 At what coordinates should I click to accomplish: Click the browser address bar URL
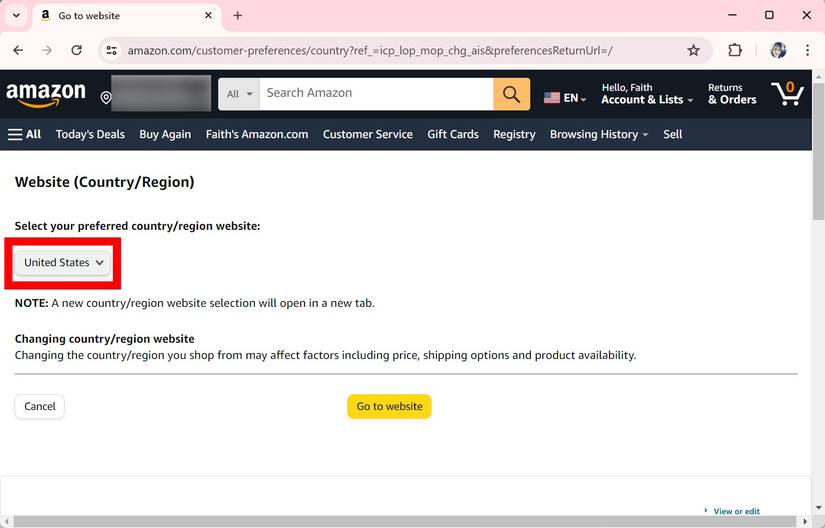click(x=370, y=50)
